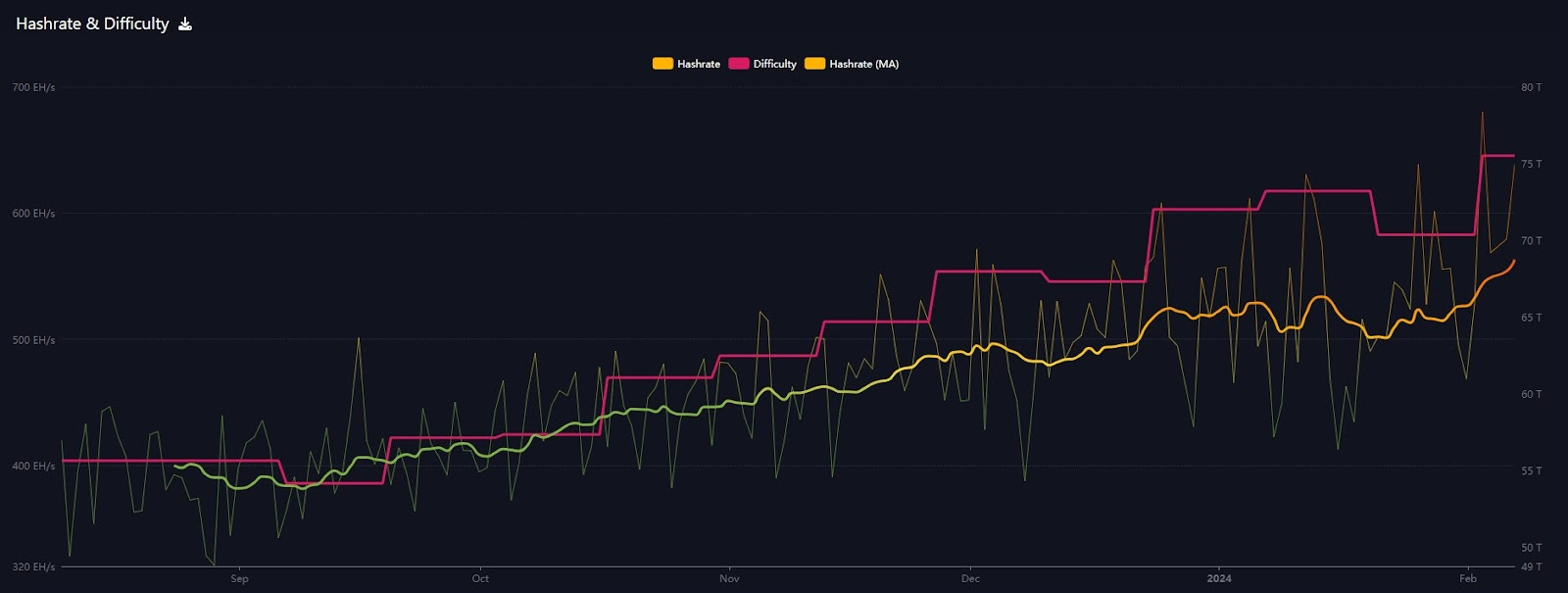Click the 80 T difficulty axis label
1568x593 pixels.
tap(1531, 87)
